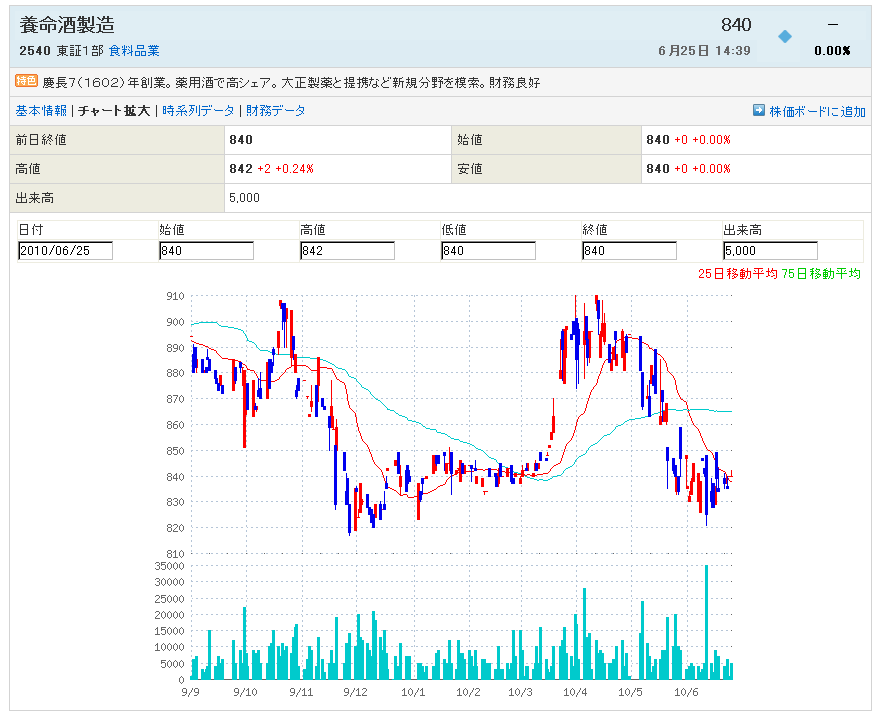Image resolution: width=876 pixels, height=711 pixels.
Task: Click the 安値 row label
Action: [x=470, y=169]
